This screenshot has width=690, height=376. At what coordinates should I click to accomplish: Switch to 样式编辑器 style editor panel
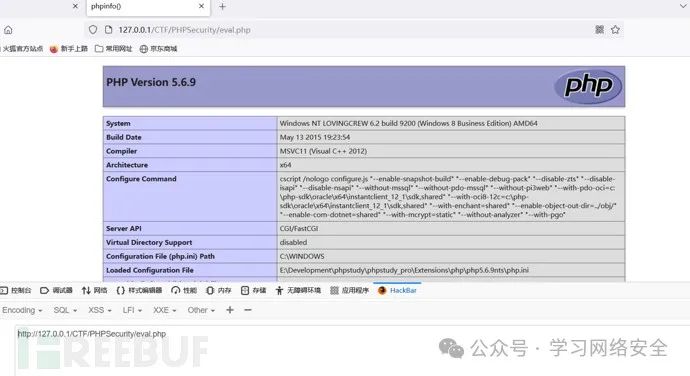tap(139, 291)
